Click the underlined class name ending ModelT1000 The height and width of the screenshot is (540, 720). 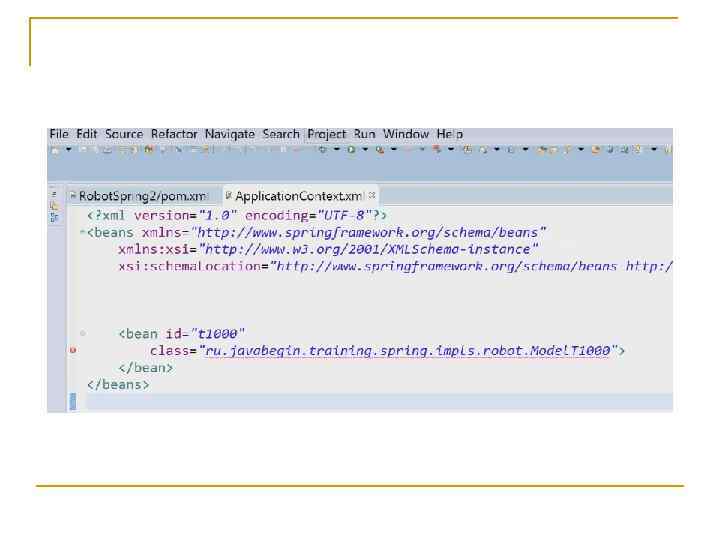[407, 351]
